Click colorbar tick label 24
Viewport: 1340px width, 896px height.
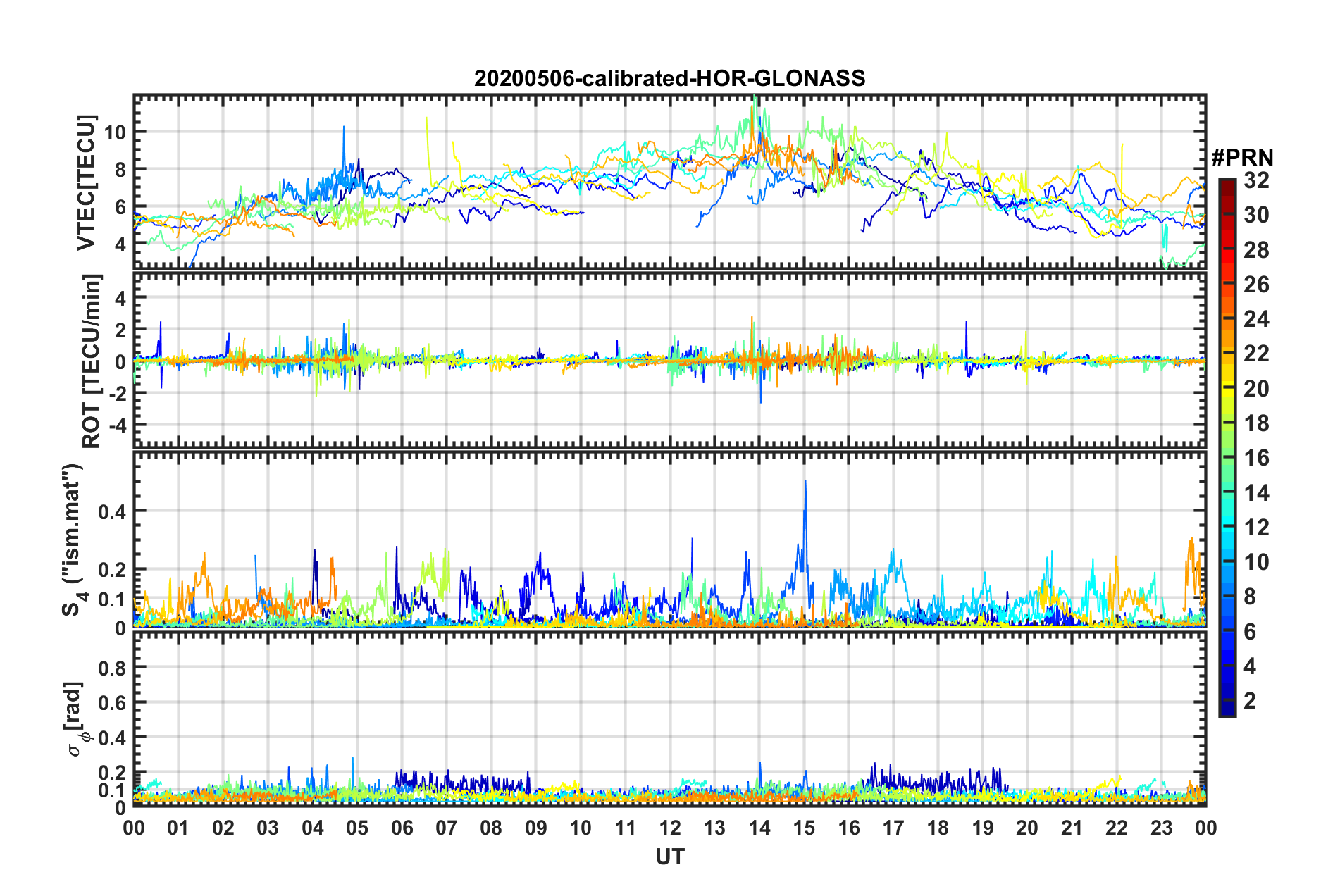[x=1256, y=319]
